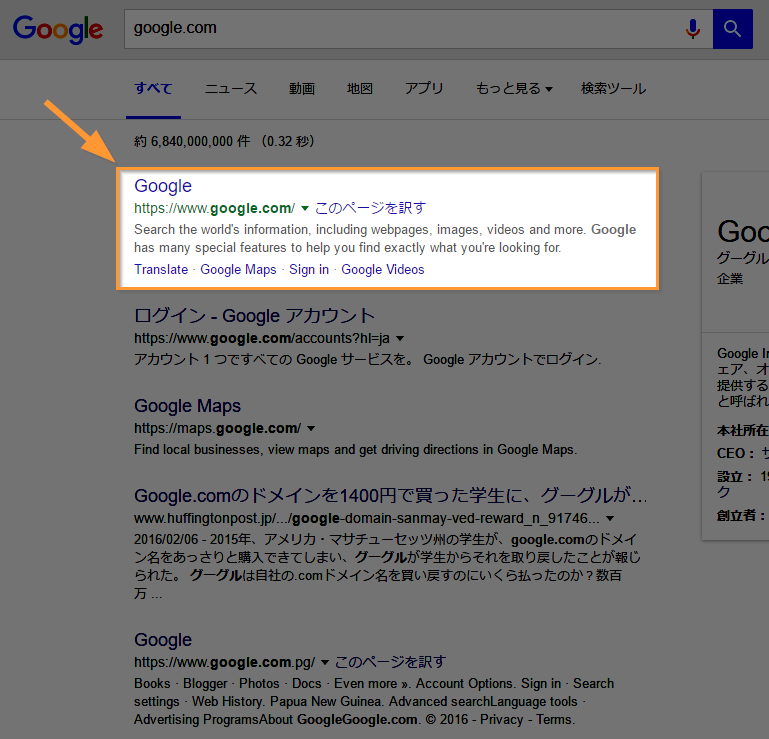
Task: Click the 2016/02/06 article snippet text
Action: pos(387,566)
